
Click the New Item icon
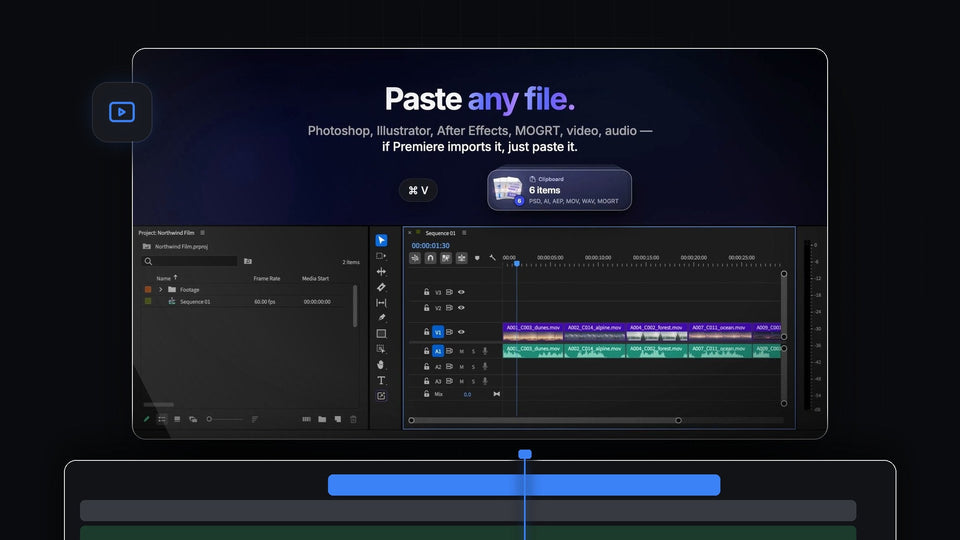point(338,419)
